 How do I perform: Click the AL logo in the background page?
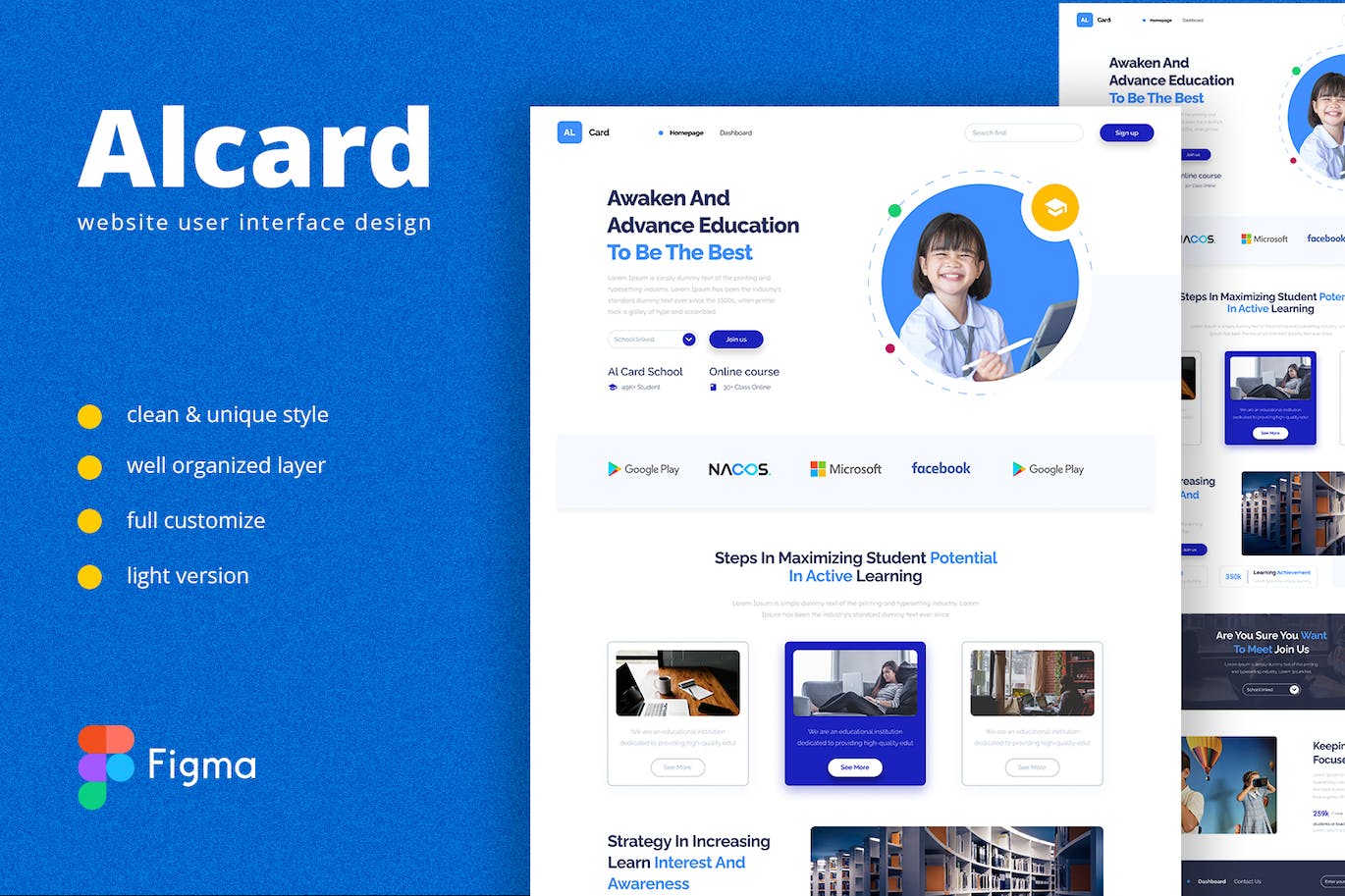coord(1085,20)
